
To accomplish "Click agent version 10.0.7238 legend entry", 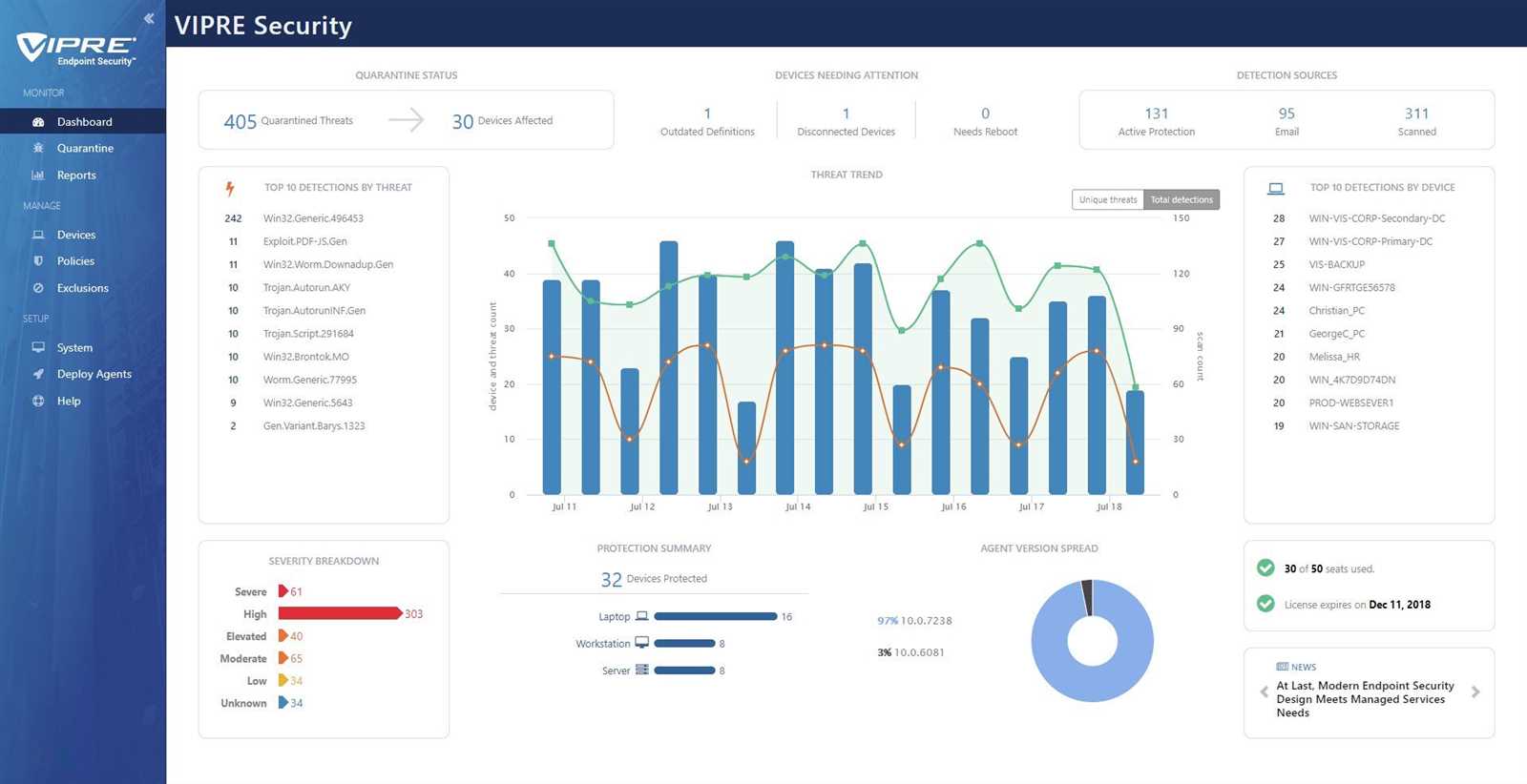I will coord(914,621).
